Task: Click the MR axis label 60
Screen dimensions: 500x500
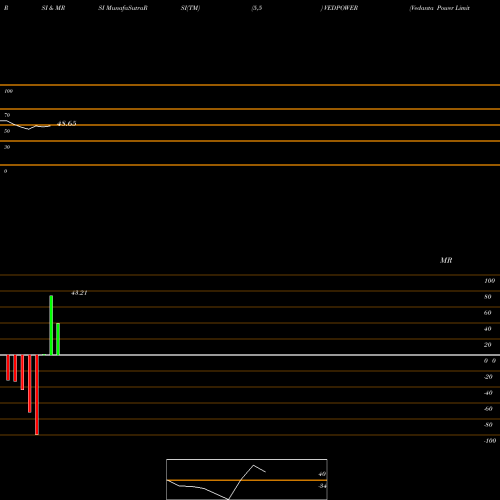Action: click(x=488, y=313)
